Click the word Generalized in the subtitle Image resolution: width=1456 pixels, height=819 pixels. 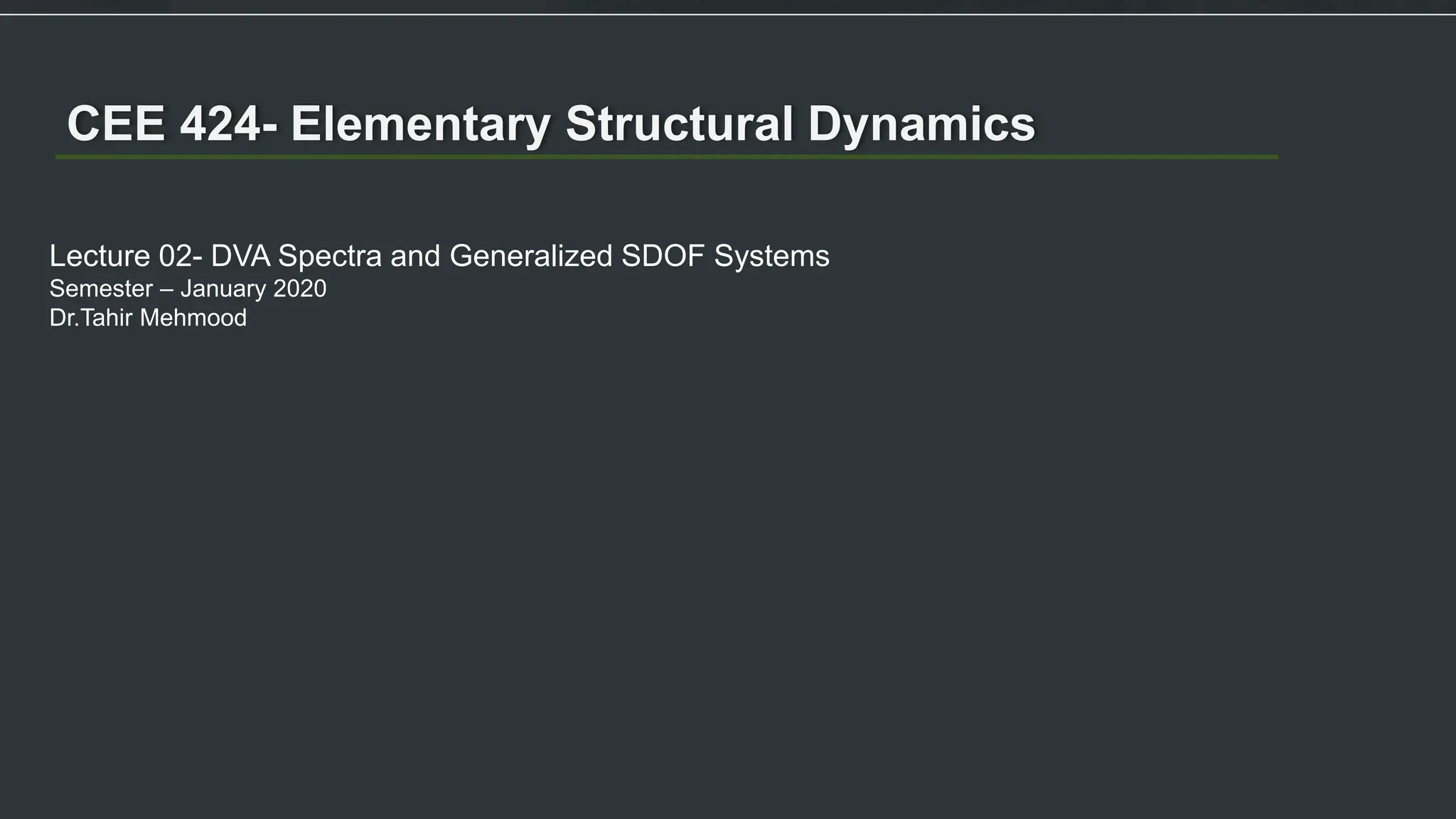click(530, 256)
